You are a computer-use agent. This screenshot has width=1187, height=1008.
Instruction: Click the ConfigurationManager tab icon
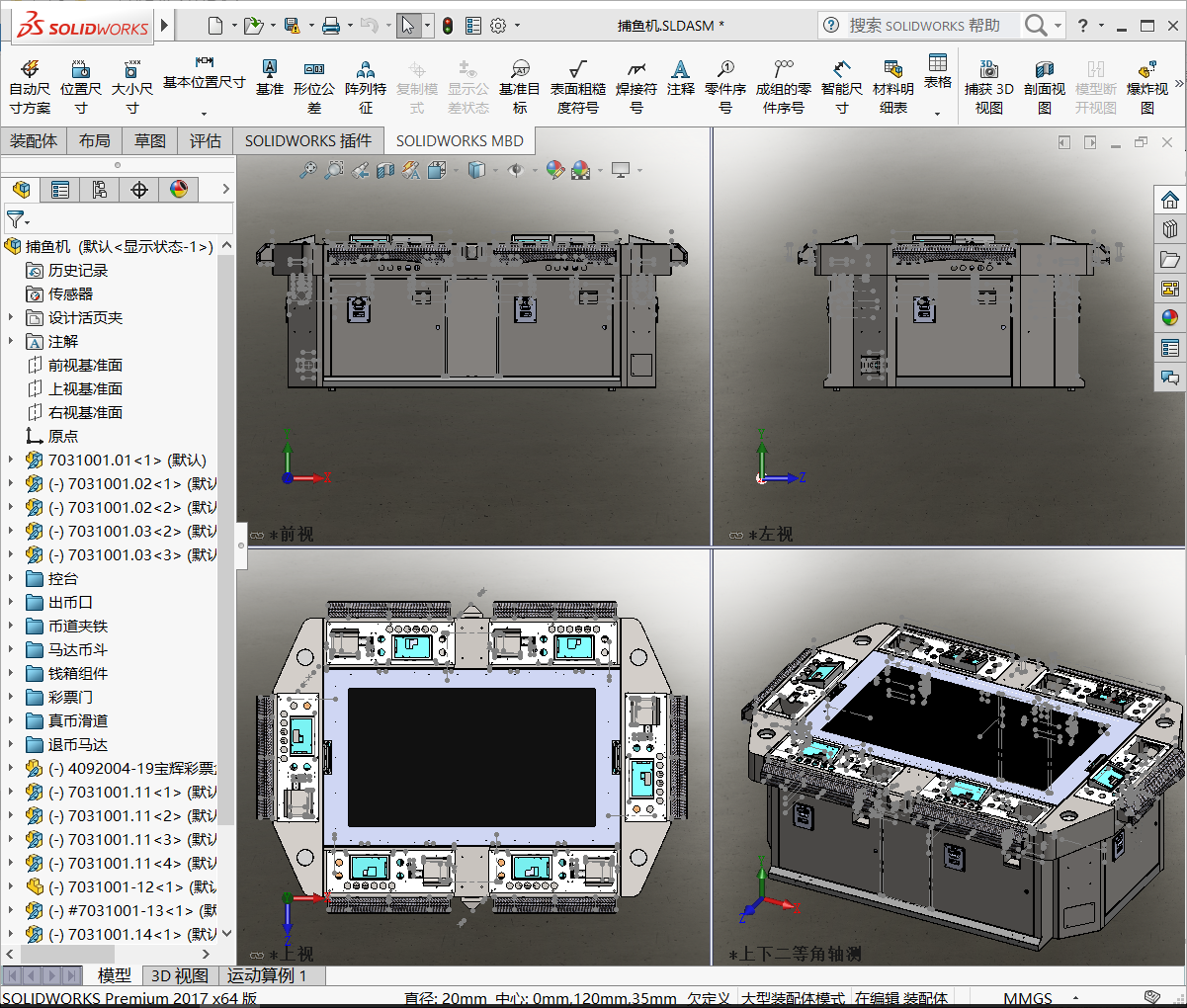(x=99, y=189)
